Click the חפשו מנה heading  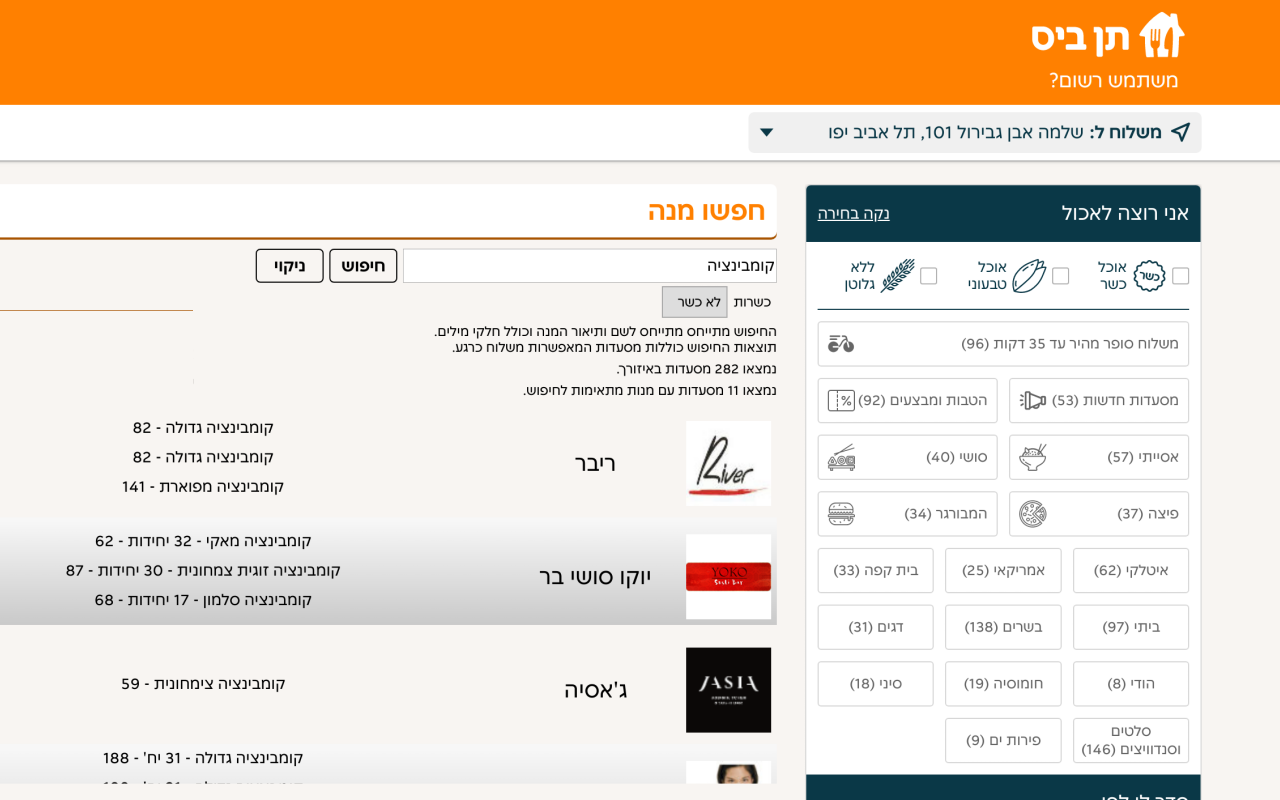coord(706,211)
